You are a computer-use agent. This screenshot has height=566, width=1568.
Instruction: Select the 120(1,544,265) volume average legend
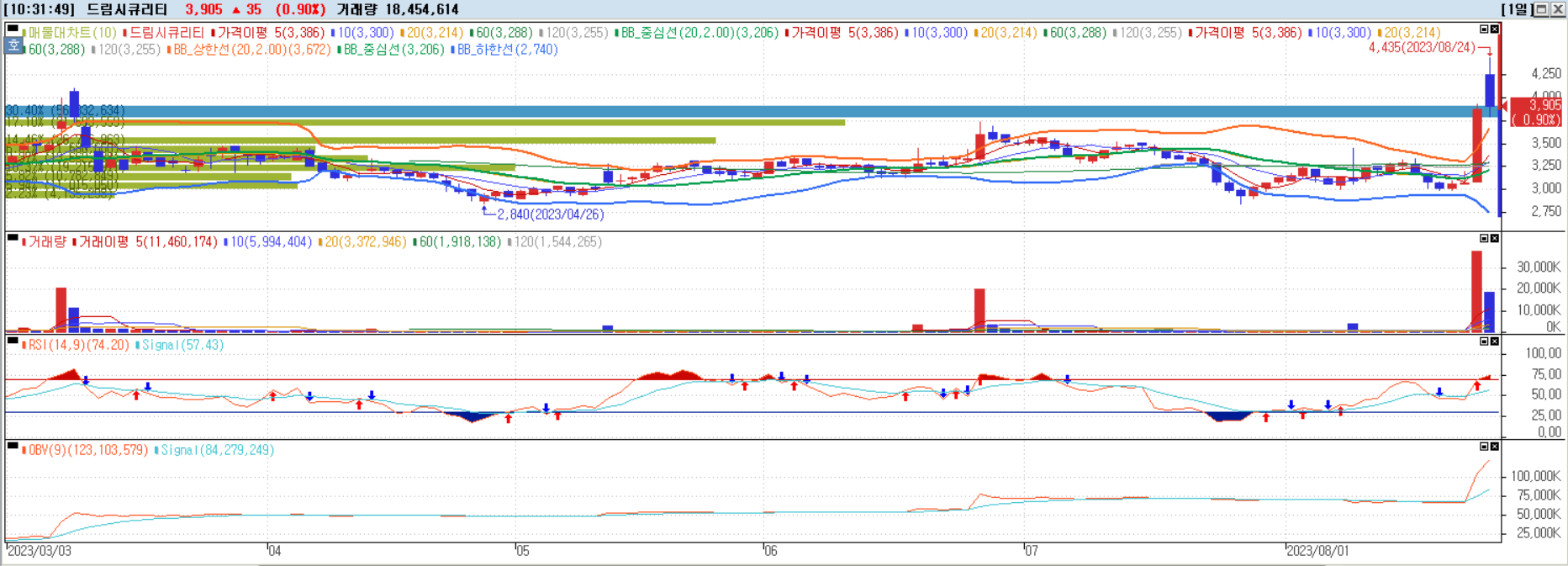click(x=555, y=242)
